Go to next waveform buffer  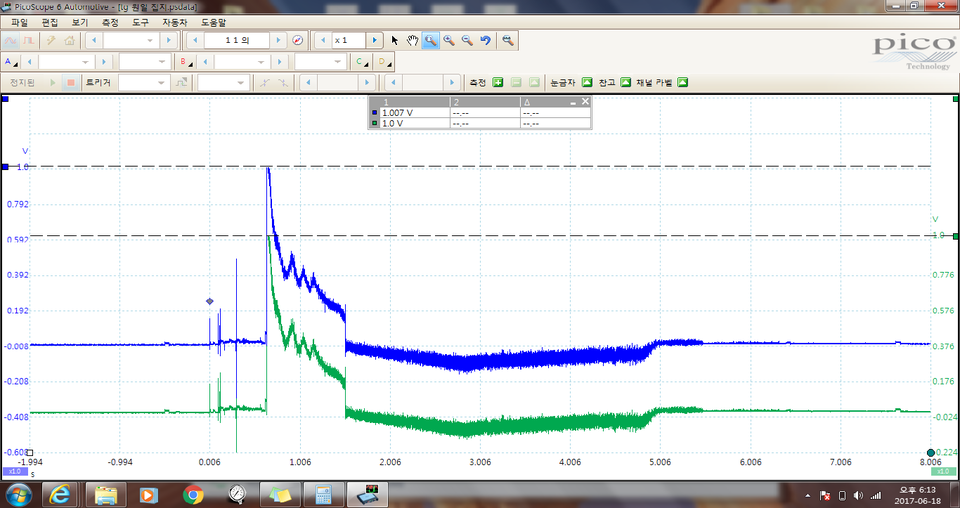[x=278, y=40]
